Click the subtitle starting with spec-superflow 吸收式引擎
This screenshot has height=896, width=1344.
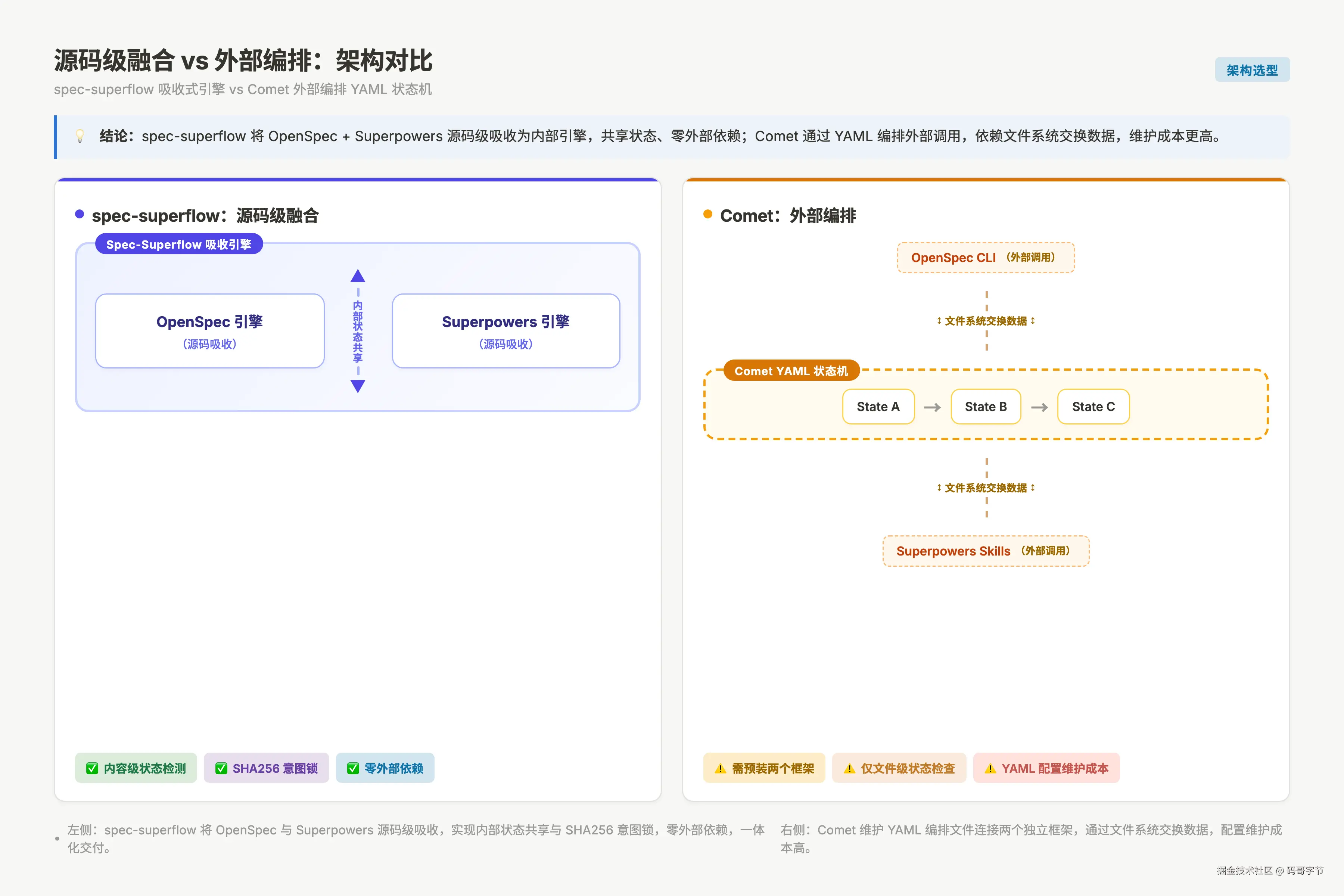point(243,90)
